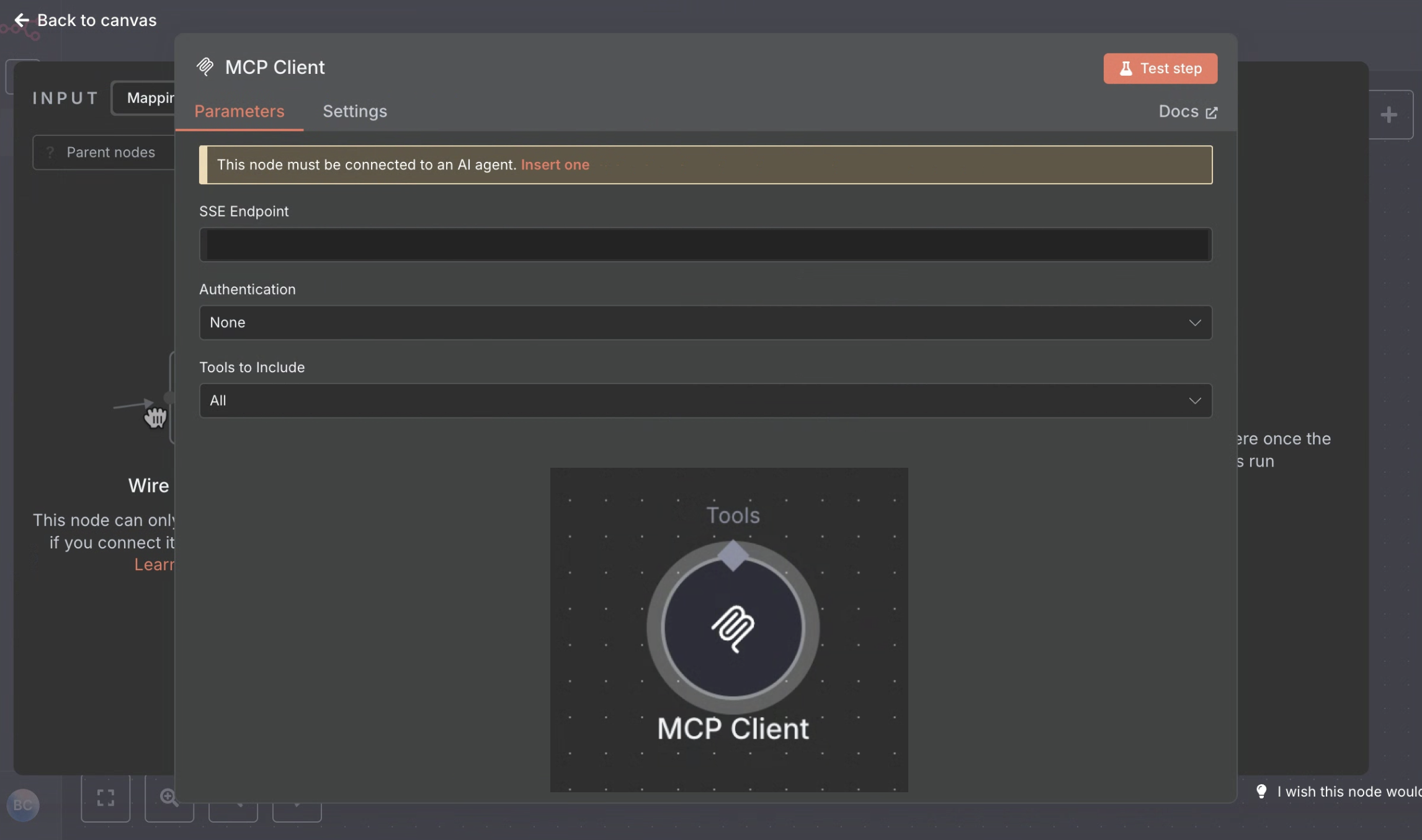Click the INPUT panel heading
1422x840 pixels.
pyautogui.click(x=66, y=98)
